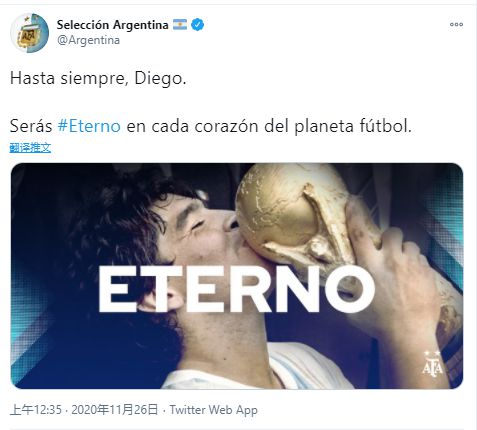Open the three-dot more options menu
The image size is (477, 430).
click(456, 24)
